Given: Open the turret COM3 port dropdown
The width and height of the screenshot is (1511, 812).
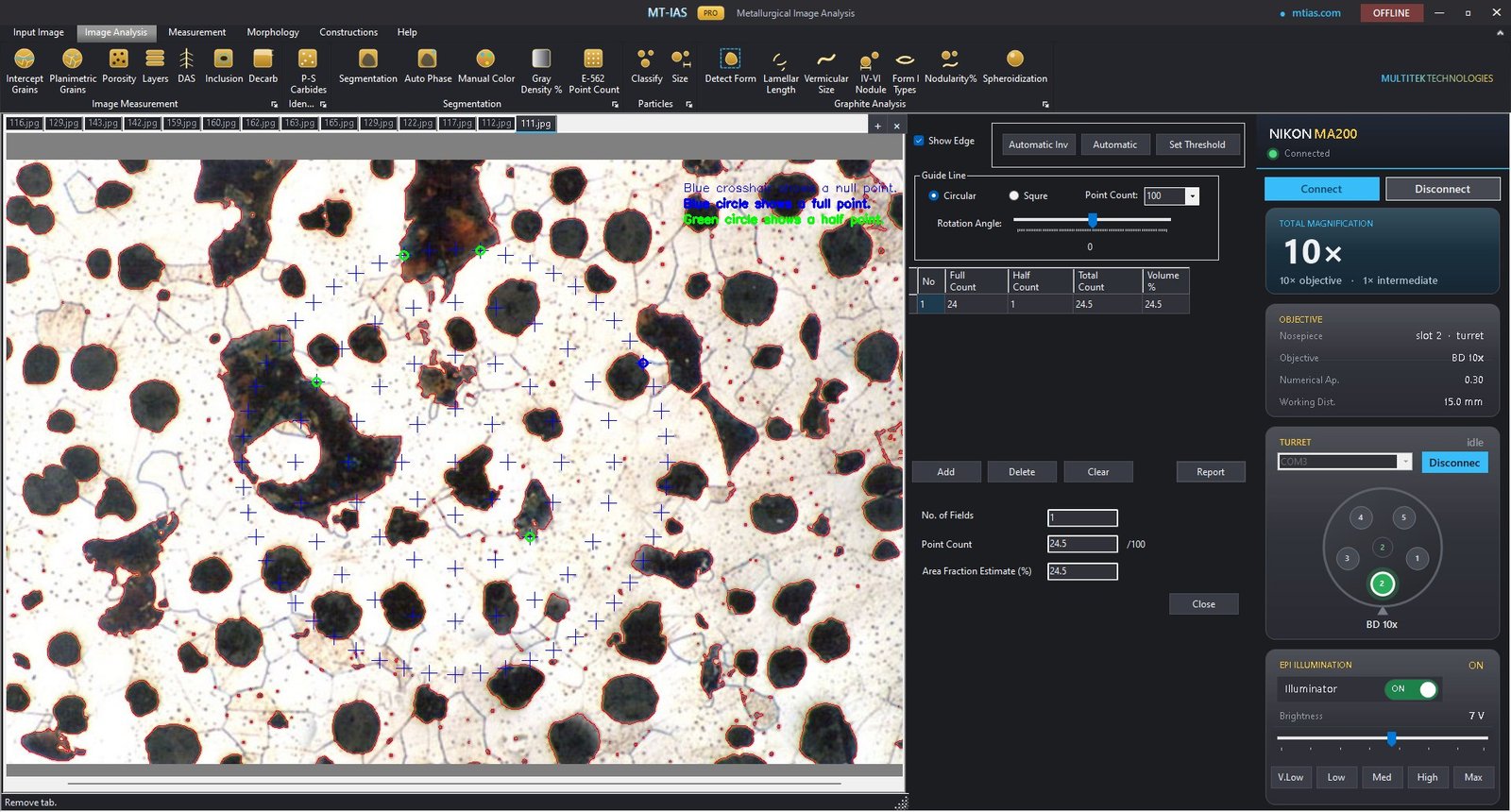Looking at the screenshot, I should tap(1405, 462).
